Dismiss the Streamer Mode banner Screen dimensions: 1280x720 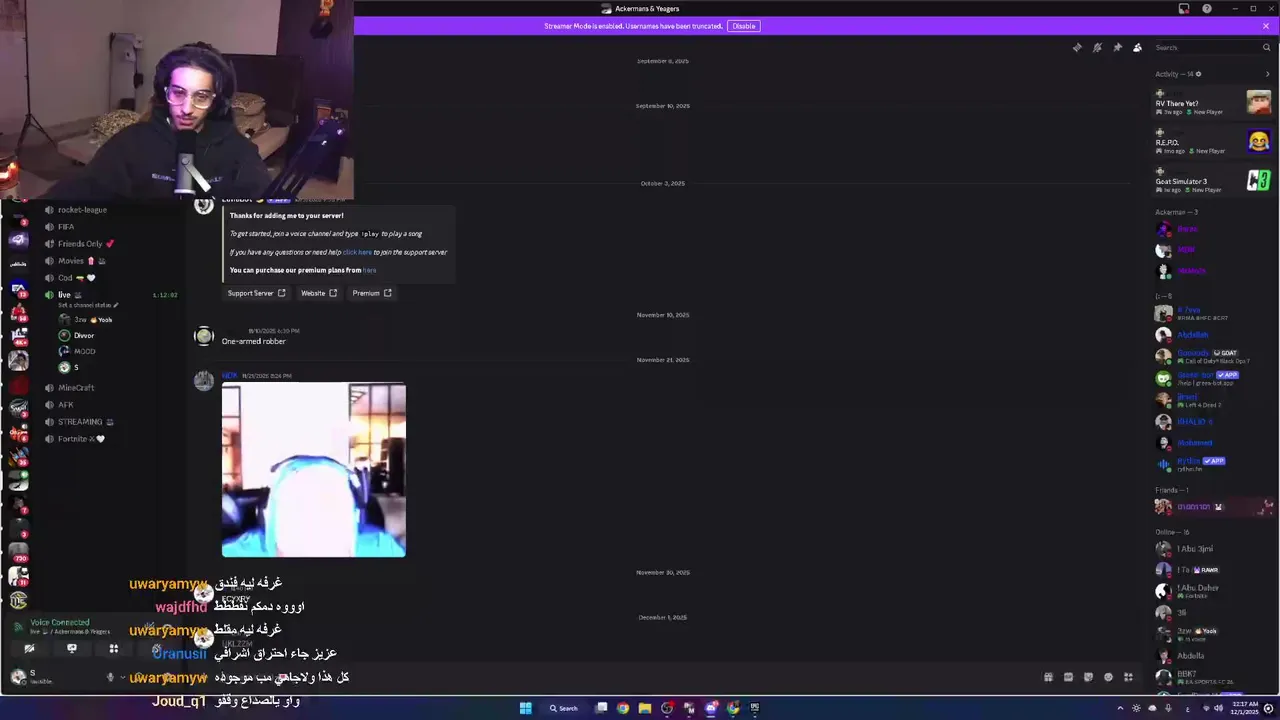[x=1266, y=26]
